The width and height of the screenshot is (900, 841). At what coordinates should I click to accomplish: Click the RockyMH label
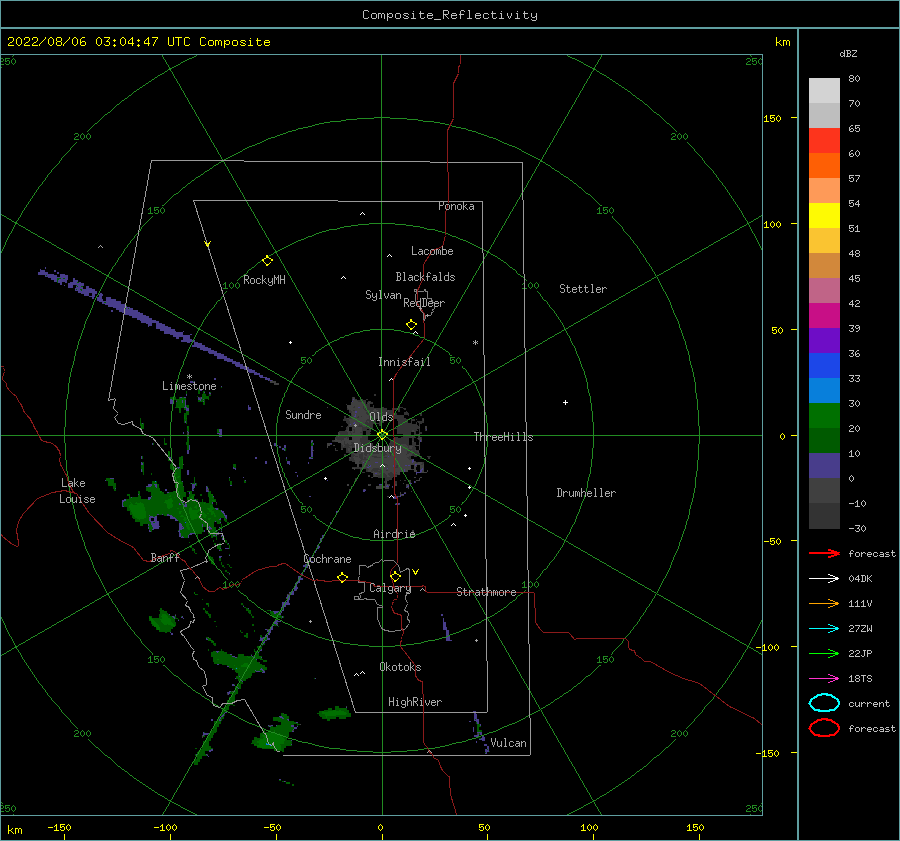coord(264,280)
